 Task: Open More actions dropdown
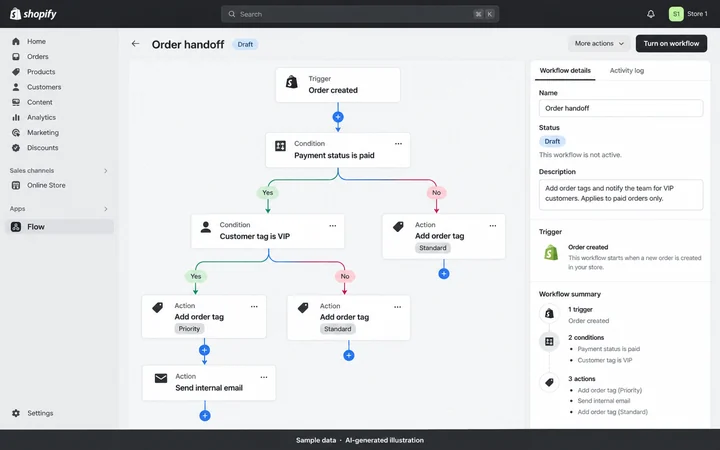coord(599,44)
